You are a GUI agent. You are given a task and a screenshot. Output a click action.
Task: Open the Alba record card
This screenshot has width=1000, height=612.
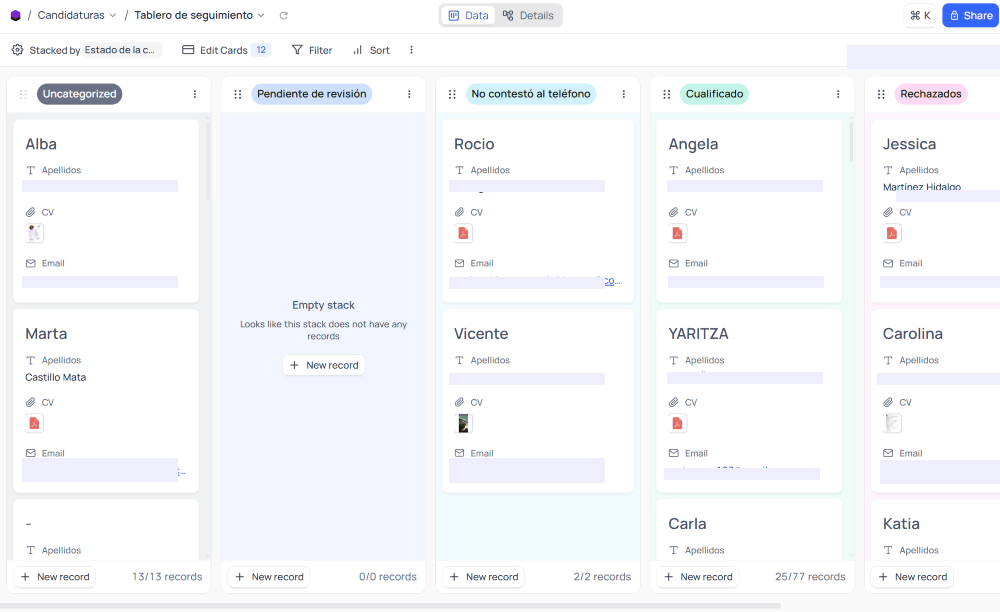point(106,211)
